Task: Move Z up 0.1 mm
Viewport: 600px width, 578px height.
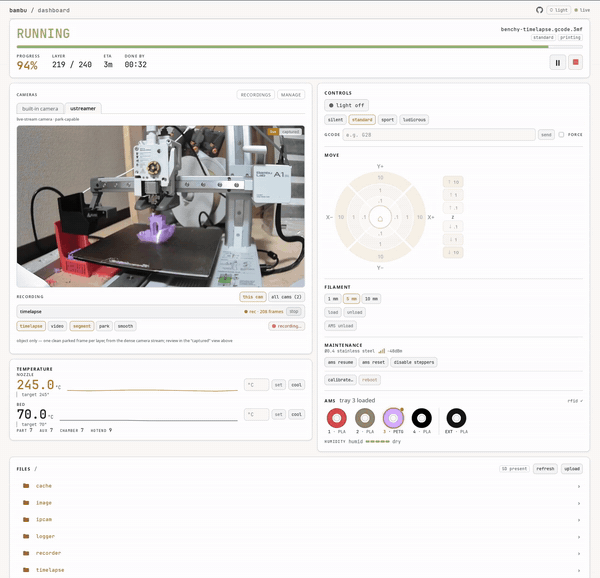Action: [453, 208]
